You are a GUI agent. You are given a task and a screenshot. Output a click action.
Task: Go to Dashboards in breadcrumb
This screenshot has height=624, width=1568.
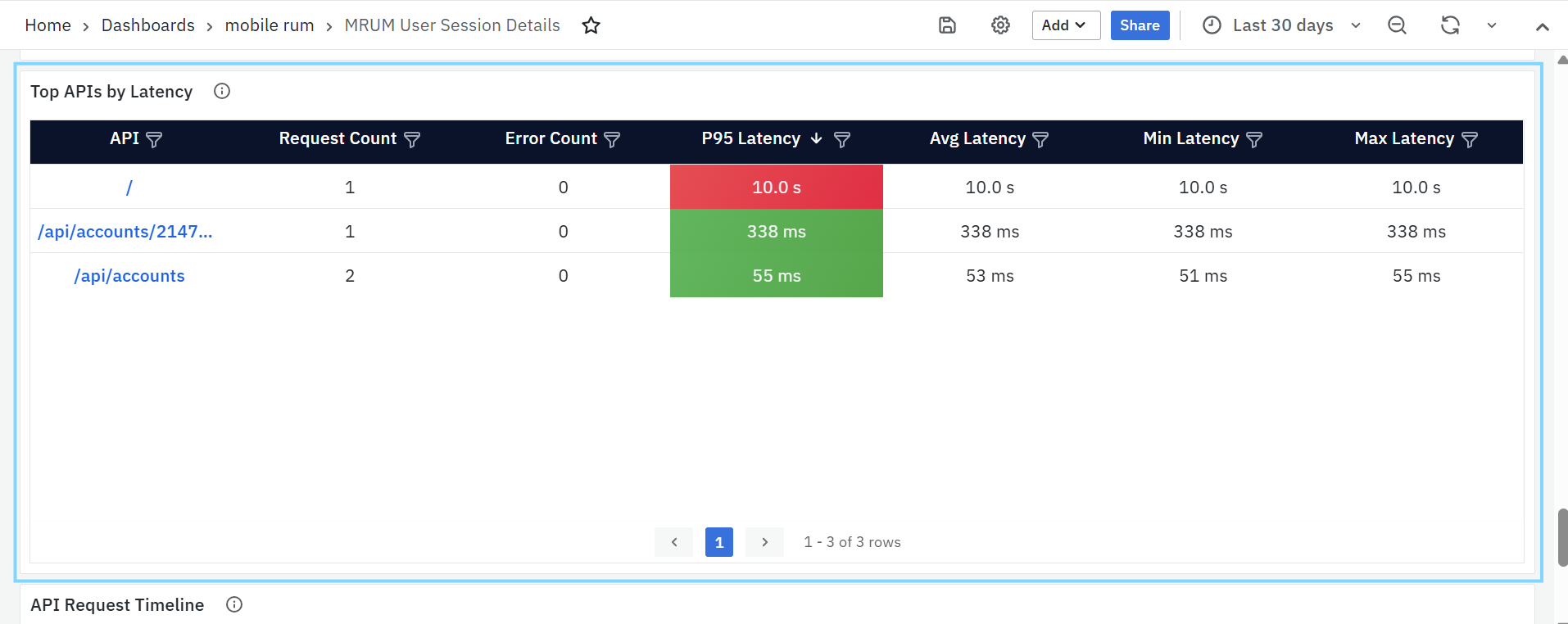point(147,25)
